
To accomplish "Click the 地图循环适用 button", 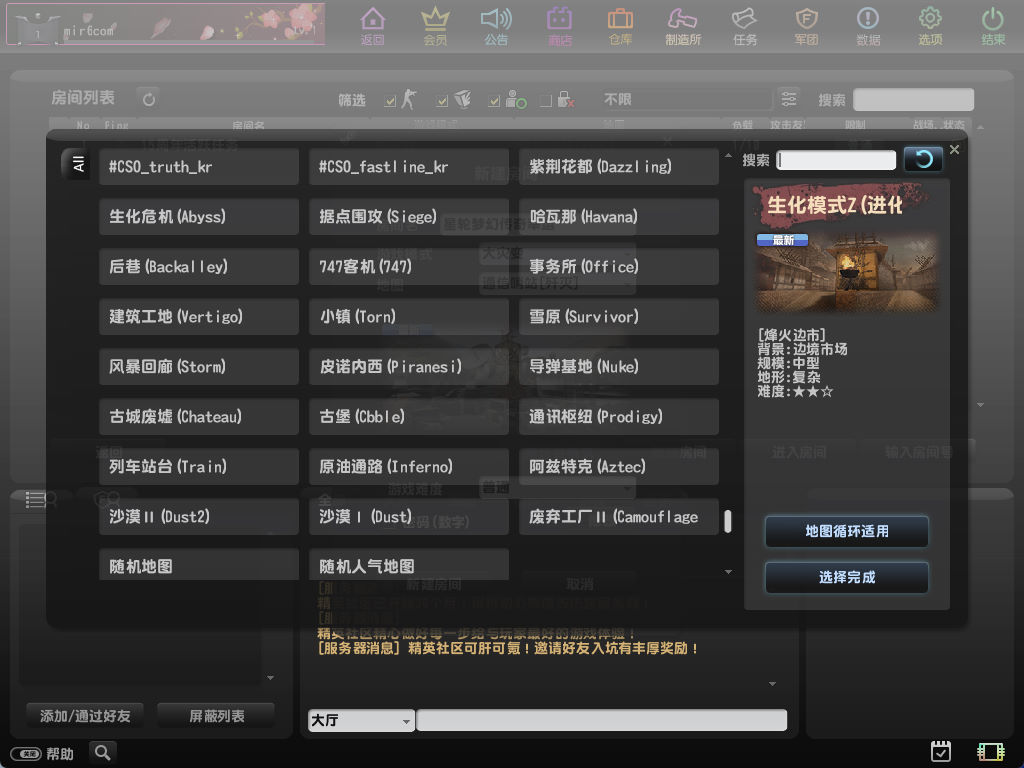I will coord(846,531).
